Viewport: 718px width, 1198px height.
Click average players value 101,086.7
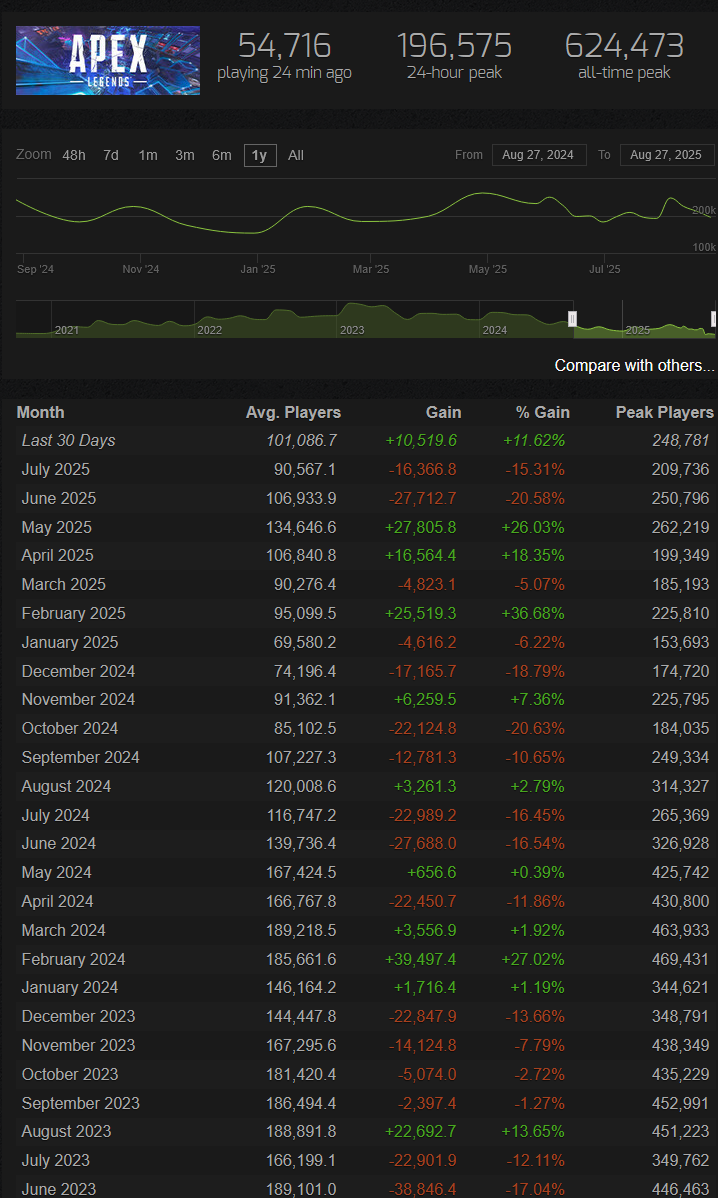click(301, 441)
